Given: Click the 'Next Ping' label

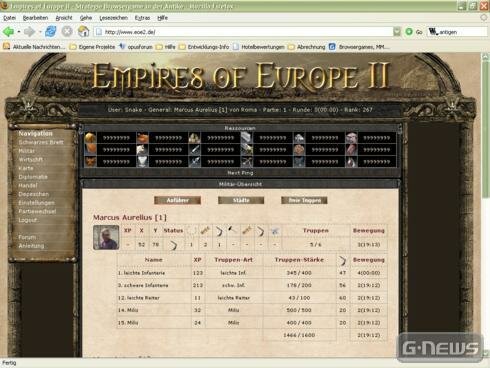Looking at the screenshot, I should click(x=240, y=173).
